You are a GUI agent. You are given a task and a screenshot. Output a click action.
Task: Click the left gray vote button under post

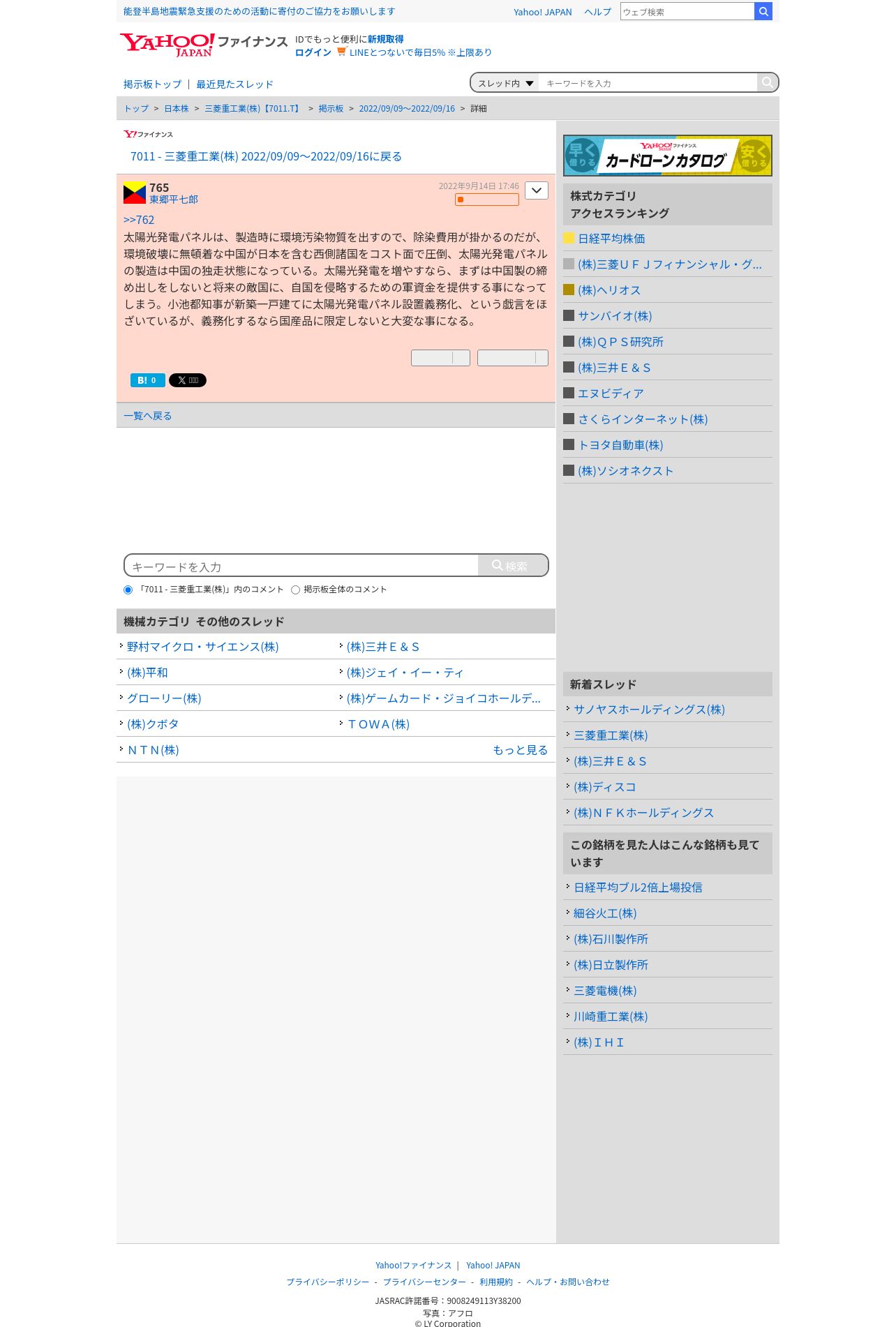pyautogui.click(x=440, y=358)
